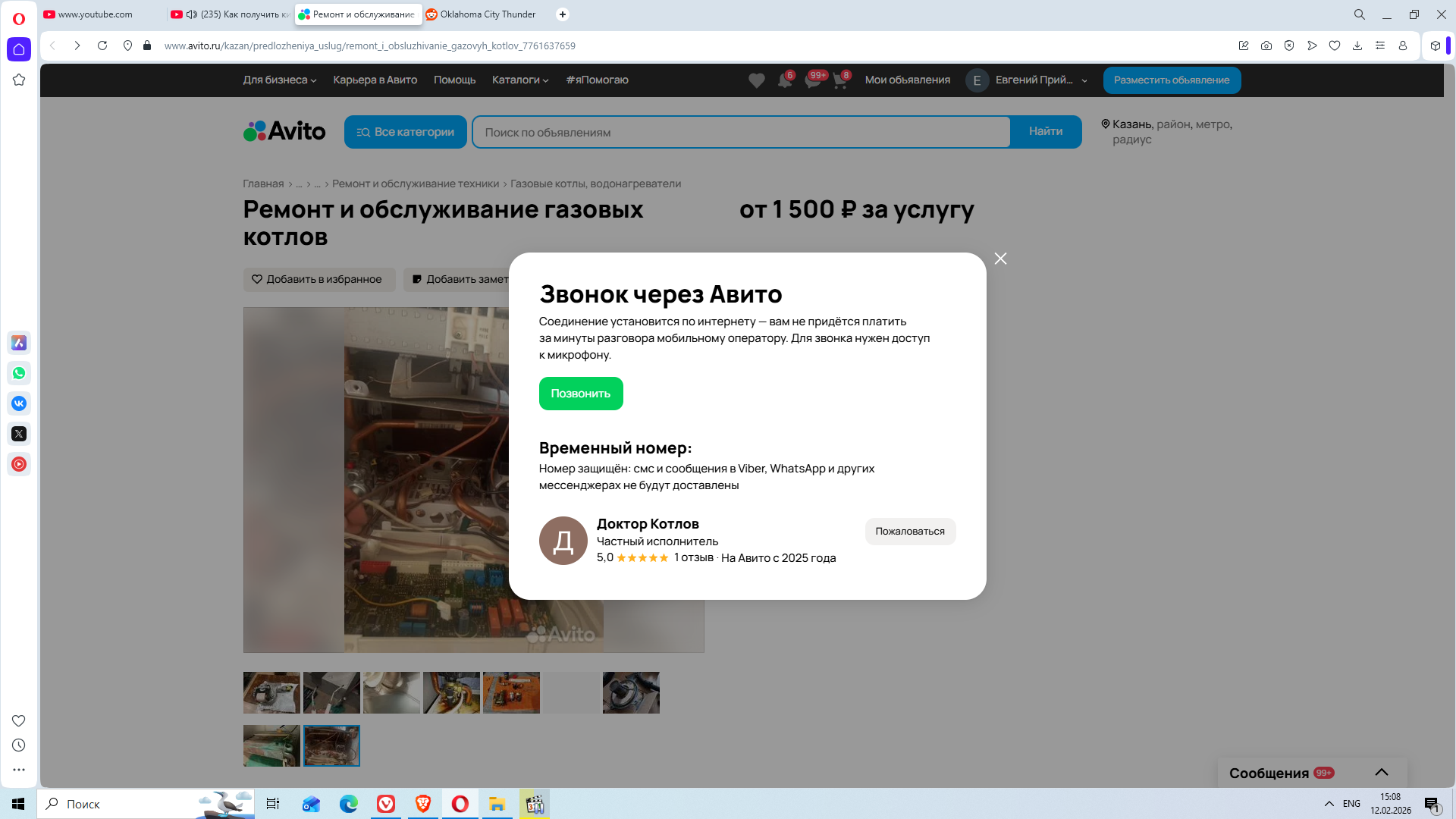The image size is (1456, 819).
Task: Click the Пожаловаться button
Action: [909, 532]
